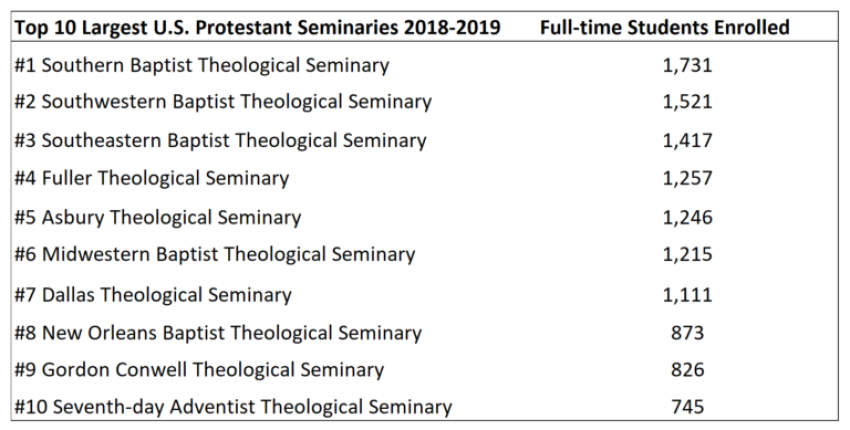
Task: Click the Southern Baptist Theological Seminary row
Action: click(x=202, y=67)
